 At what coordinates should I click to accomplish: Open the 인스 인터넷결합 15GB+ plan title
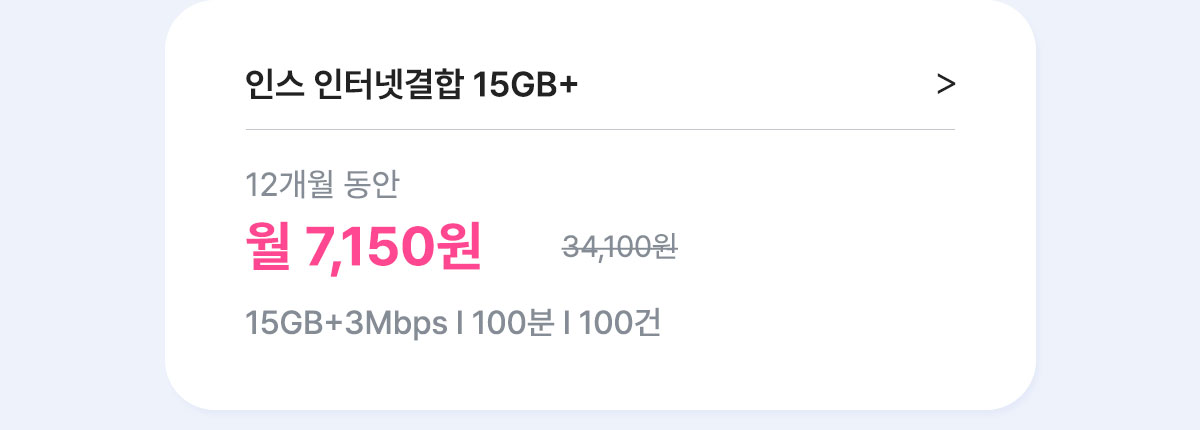point(411,86)
